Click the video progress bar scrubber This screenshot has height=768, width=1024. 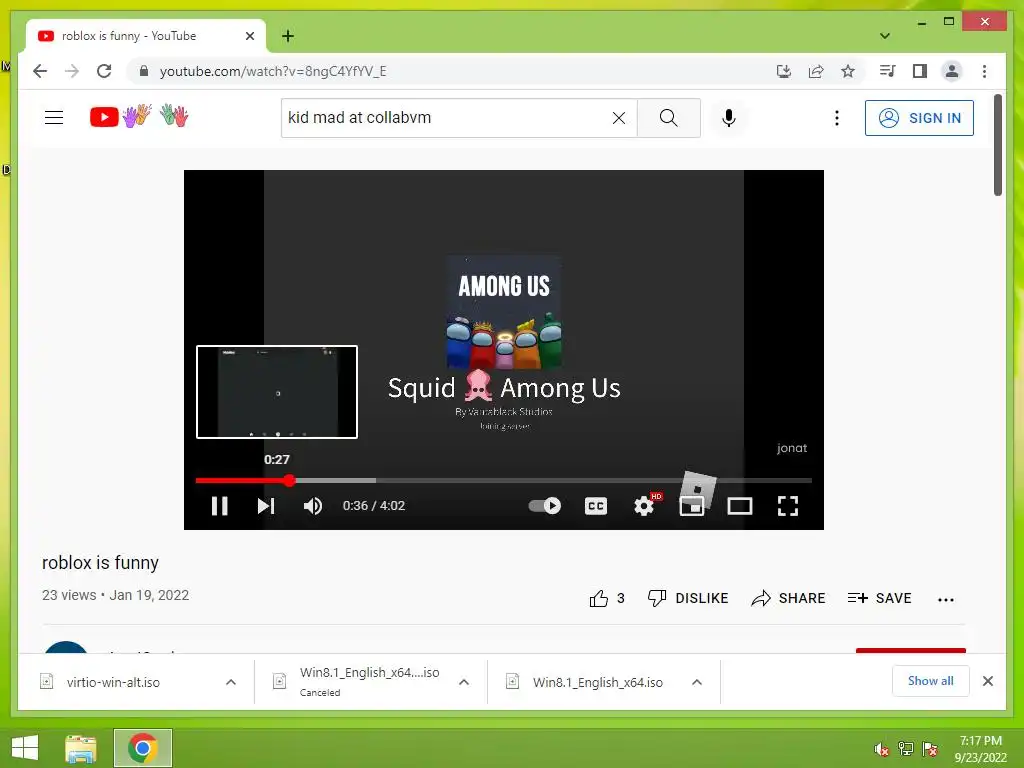(x=289, y=481)
